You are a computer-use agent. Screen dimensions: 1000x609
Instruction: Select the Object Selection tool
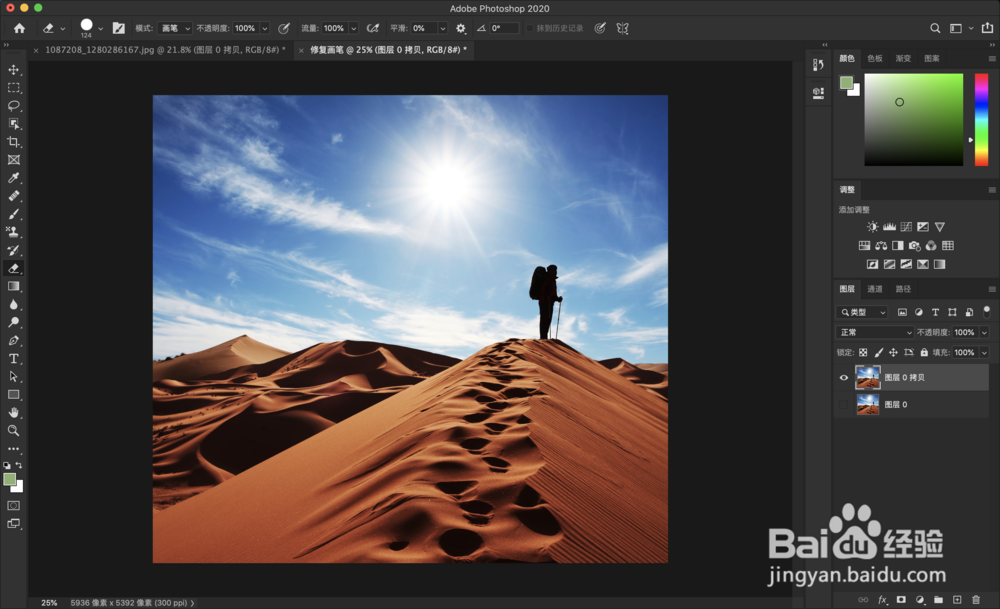coord(13,124)
